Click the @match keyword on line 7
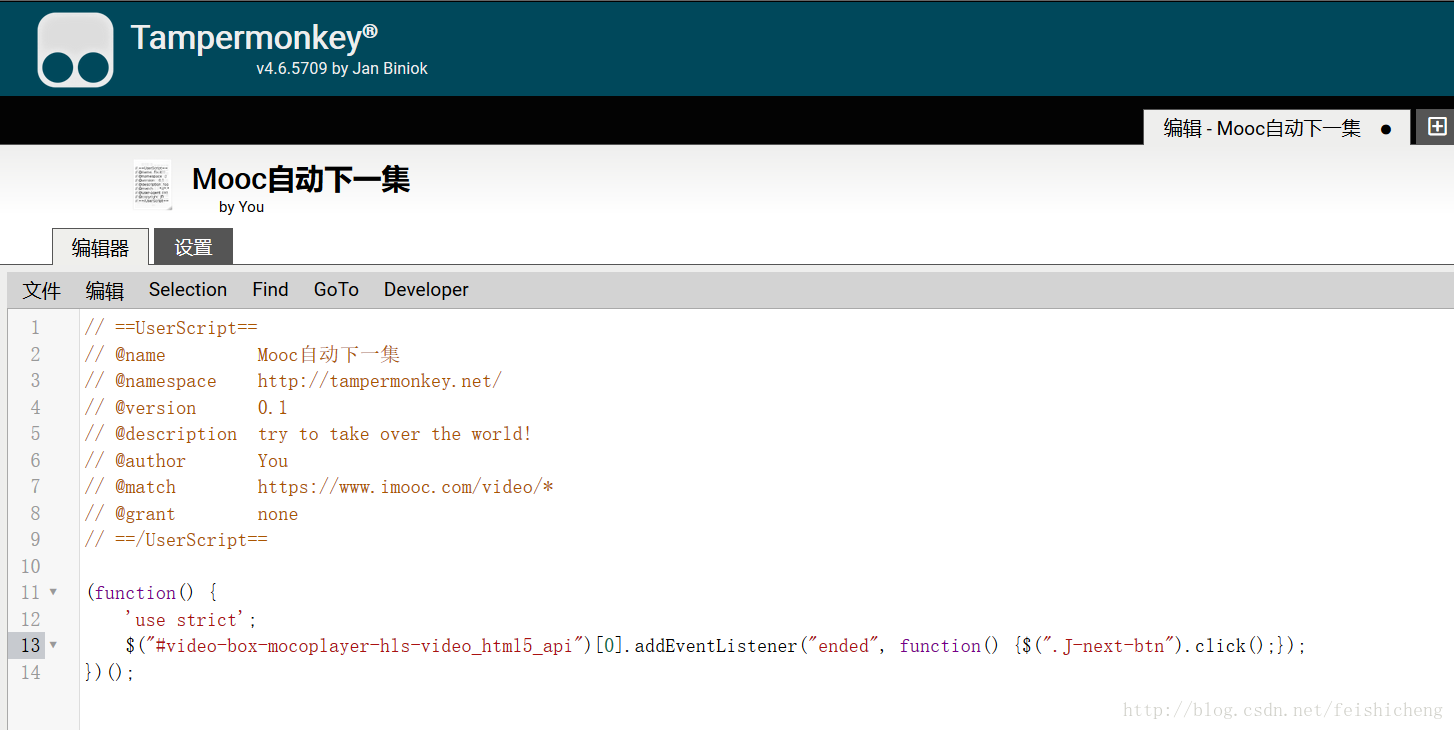This screenshot has height=730, width=1454. (145, 487)
